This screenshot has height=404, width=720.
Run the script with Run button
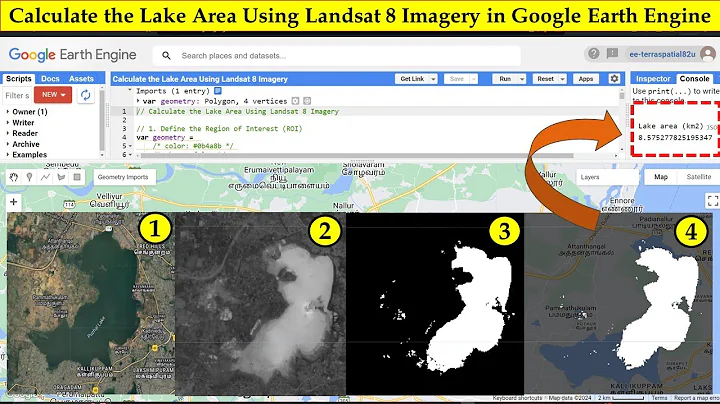505,79
